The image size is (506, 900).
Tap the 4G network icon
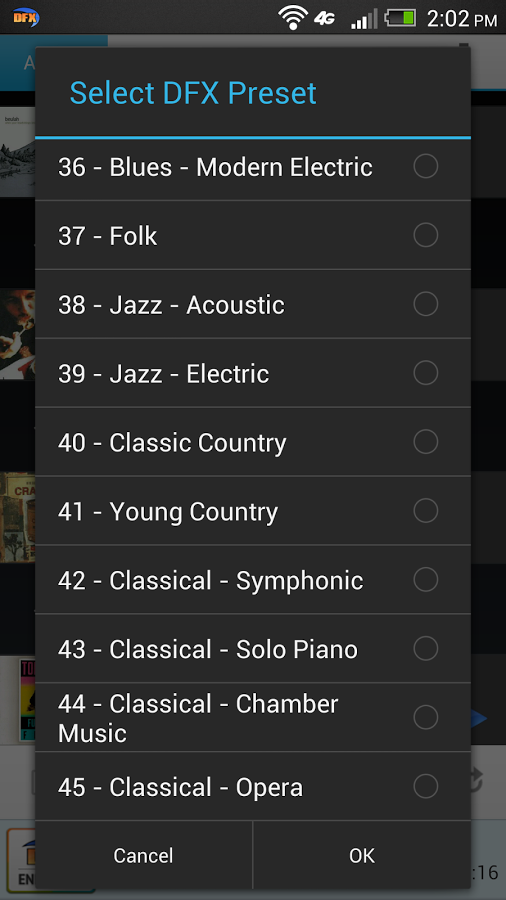324,18
